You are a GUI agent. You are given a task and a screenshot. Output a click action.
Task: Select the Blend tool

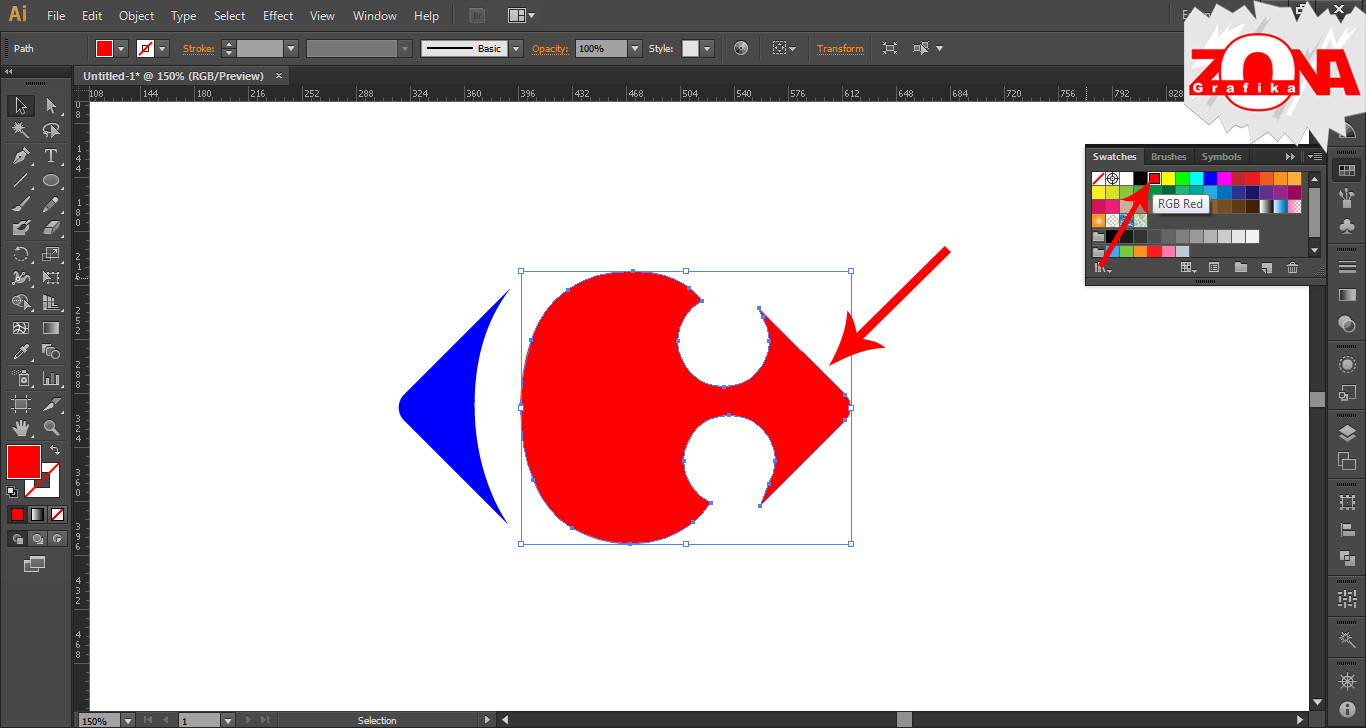click(x=51, y=352)
